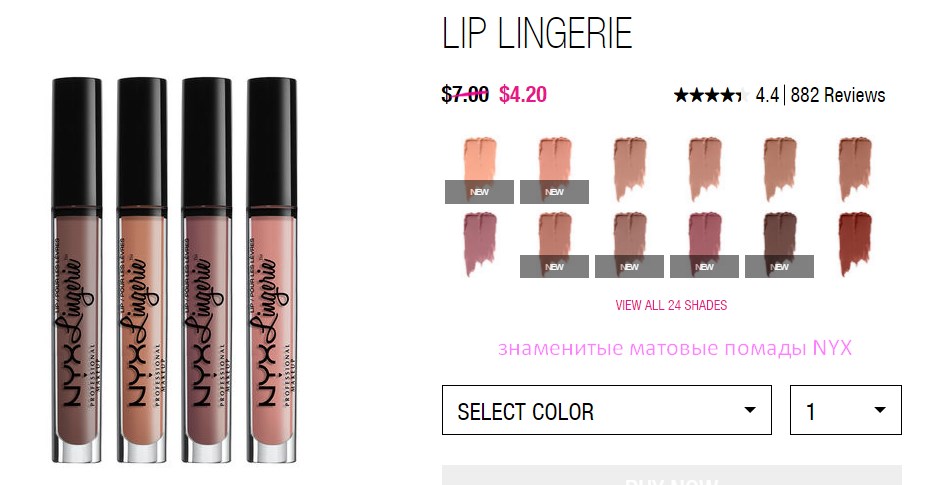Click the rightmost pink lipgloss tube image
Screen dimensions: 951x485
pos(272,270)
